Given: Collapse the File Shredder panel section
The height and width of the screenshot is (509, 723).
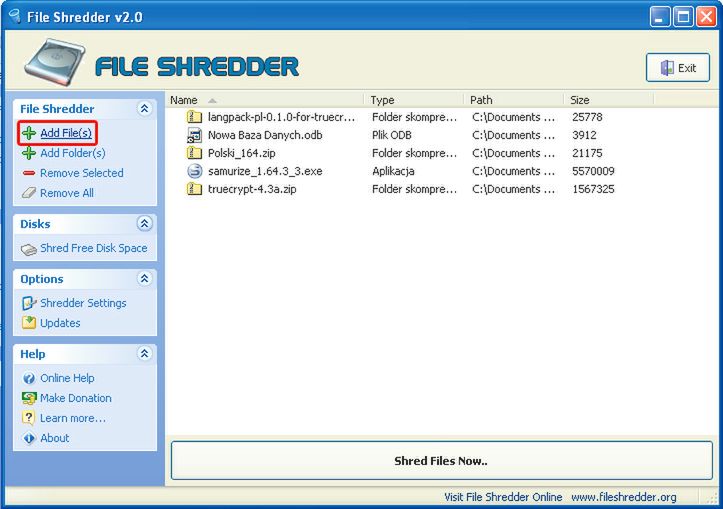Looking at the screenshot, I should tap(144, 108).
